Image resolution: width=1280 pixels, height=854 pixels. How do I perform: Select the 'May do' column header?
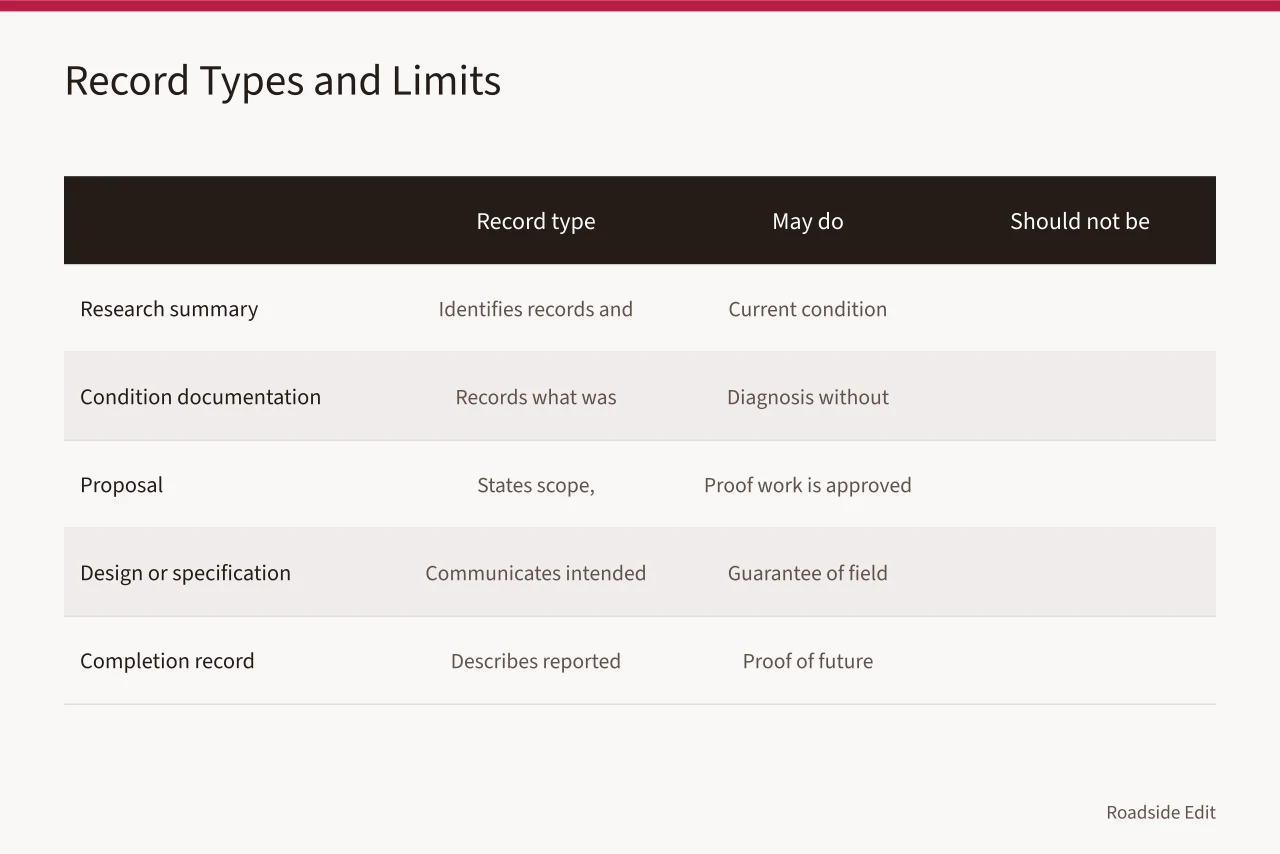(808, 221)
